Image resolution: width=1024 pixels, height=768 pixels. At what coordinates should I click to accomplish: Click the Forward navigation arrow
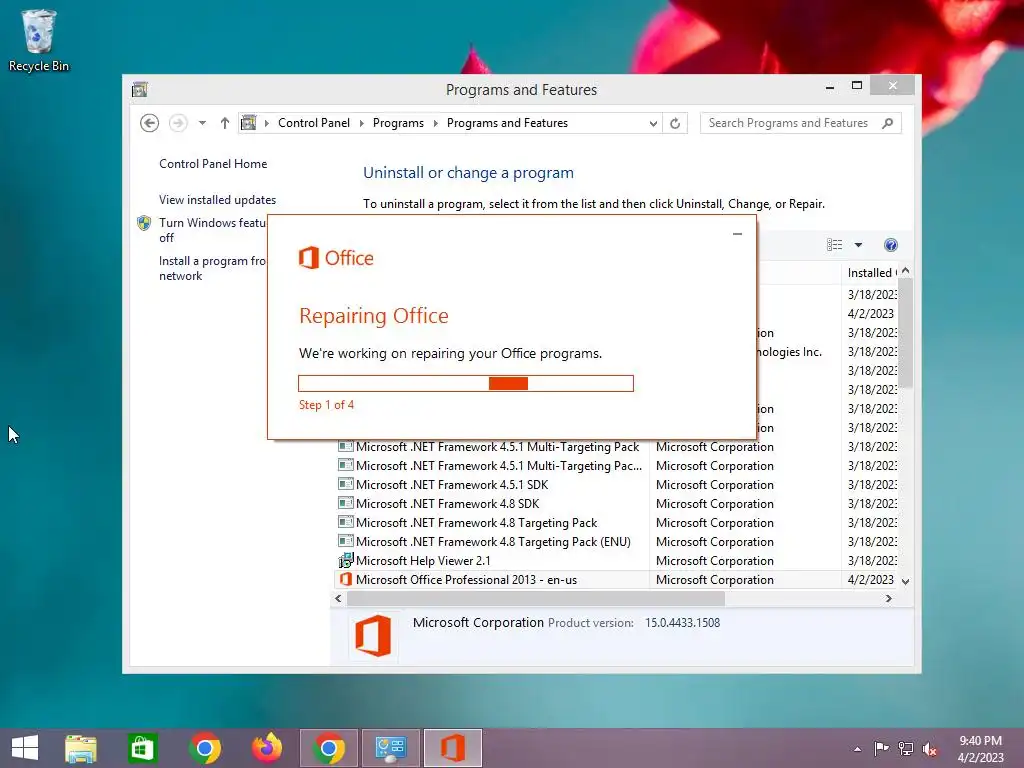[x=178, y=123]
